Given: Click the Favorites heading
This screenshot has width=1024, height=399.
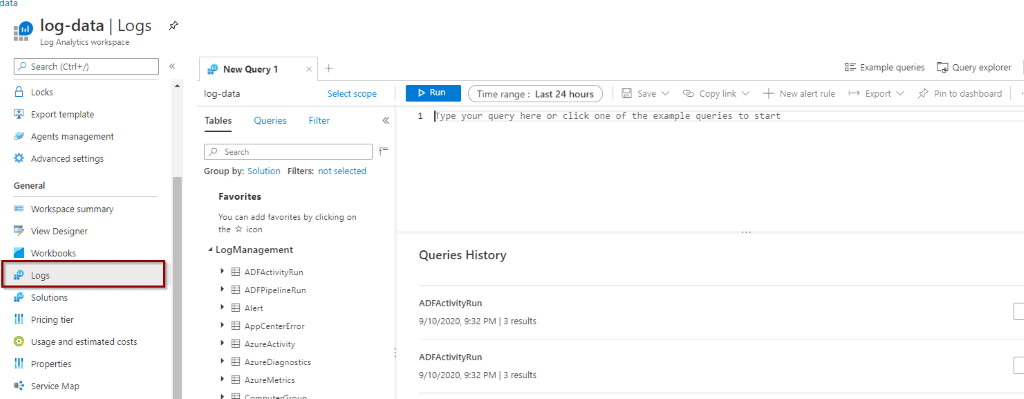Looking at the screenshot, I should pos(240,197).
